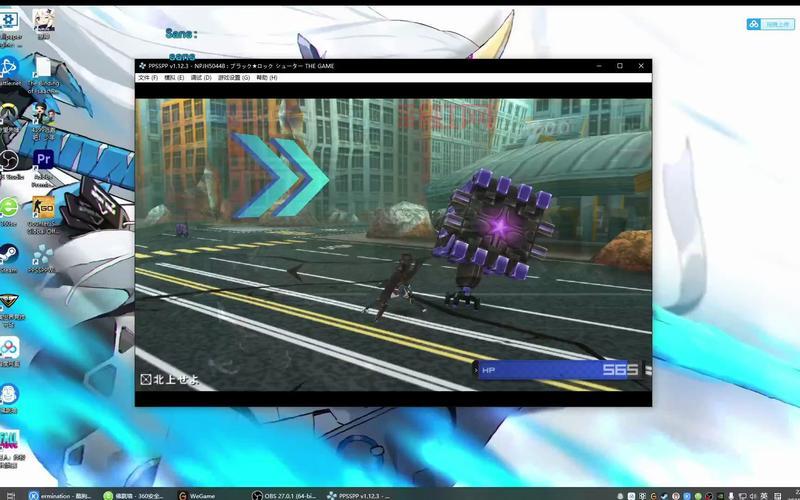Click the CS:GO desktop shortcut icon
800x500 pixels.
43,212
